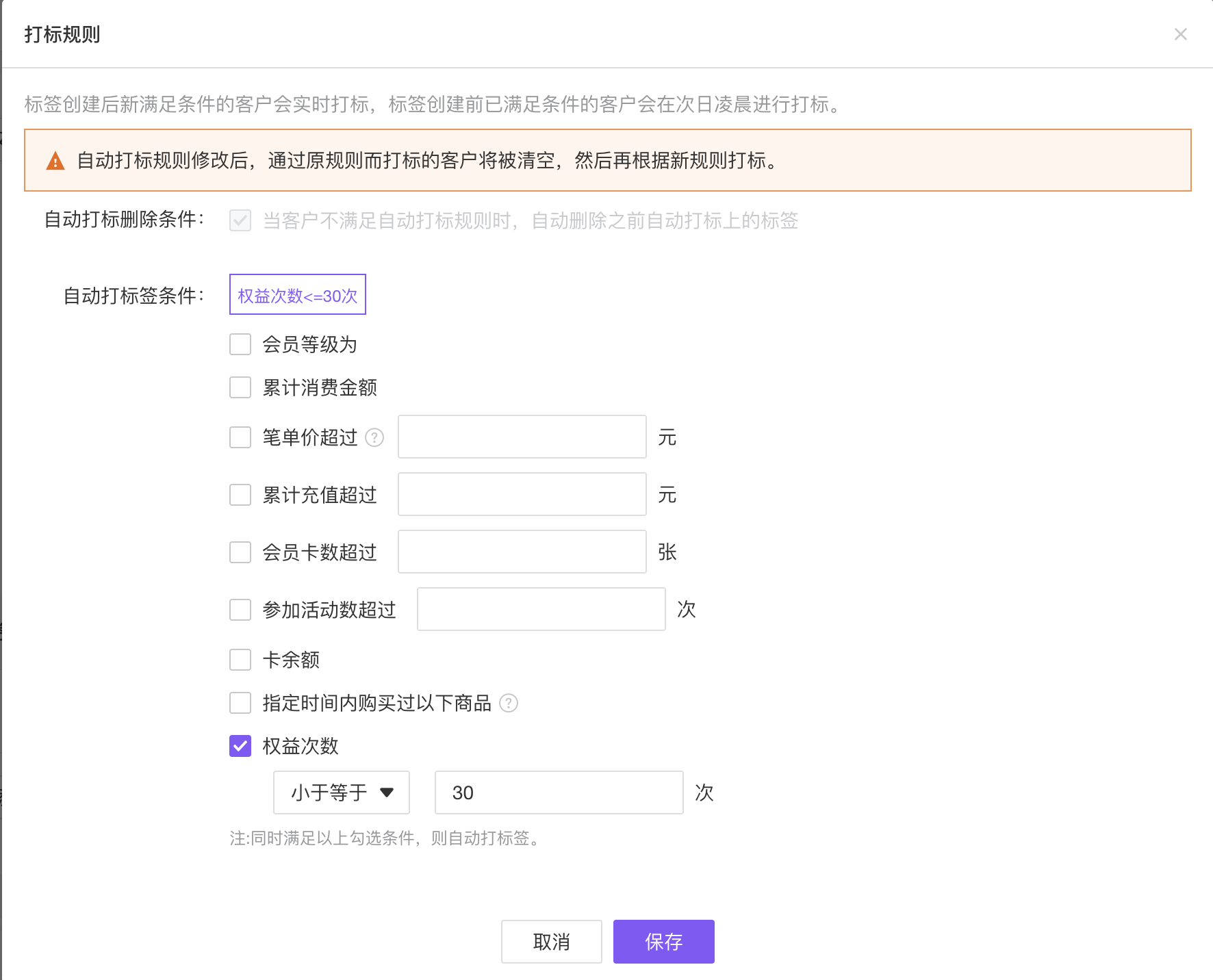
Task: Close the 打标规则 dialog
Action: [x=1180, y=34]
